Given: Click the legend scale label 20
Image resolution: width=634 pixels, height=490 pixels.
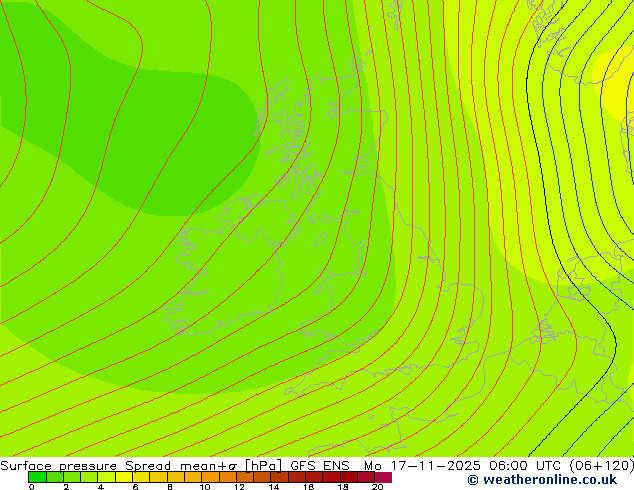Looking at the screenshot, I should (377, 487).
